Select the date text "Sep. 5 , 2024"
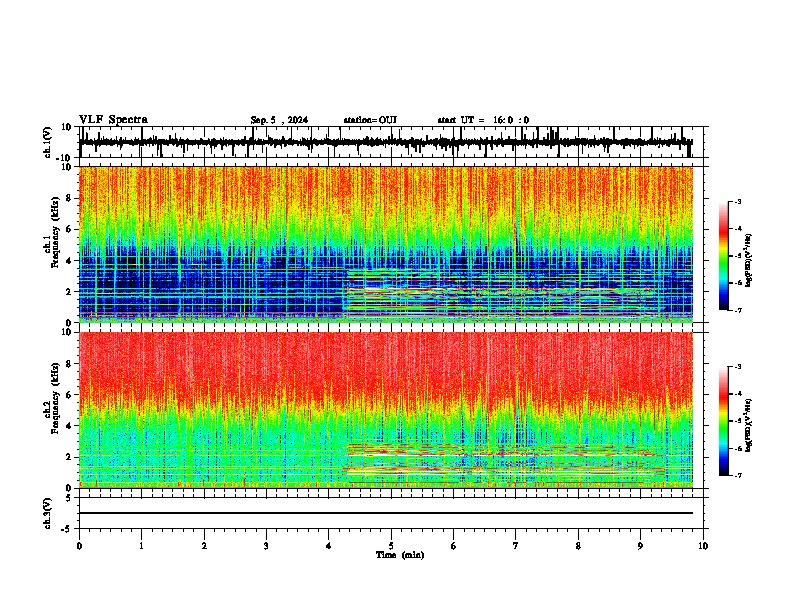The image size is (792, 612). [279, 120]
